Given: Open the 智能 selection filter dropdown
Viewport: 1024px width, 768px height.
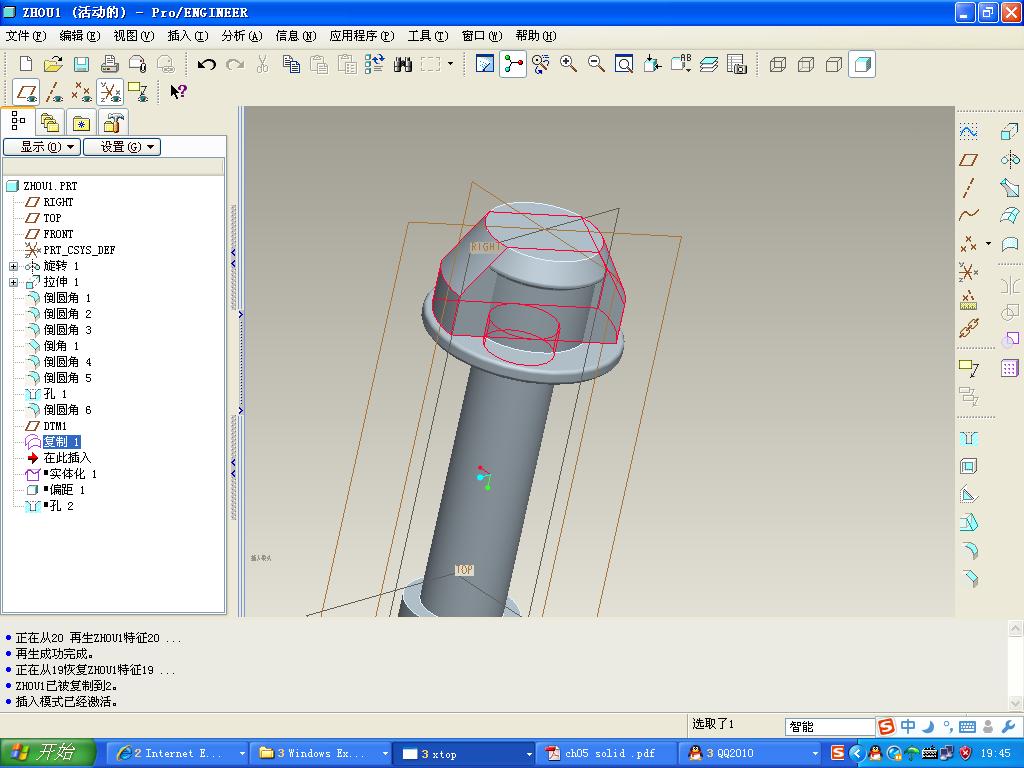Looking at the screenshot, I should [829, 726].
